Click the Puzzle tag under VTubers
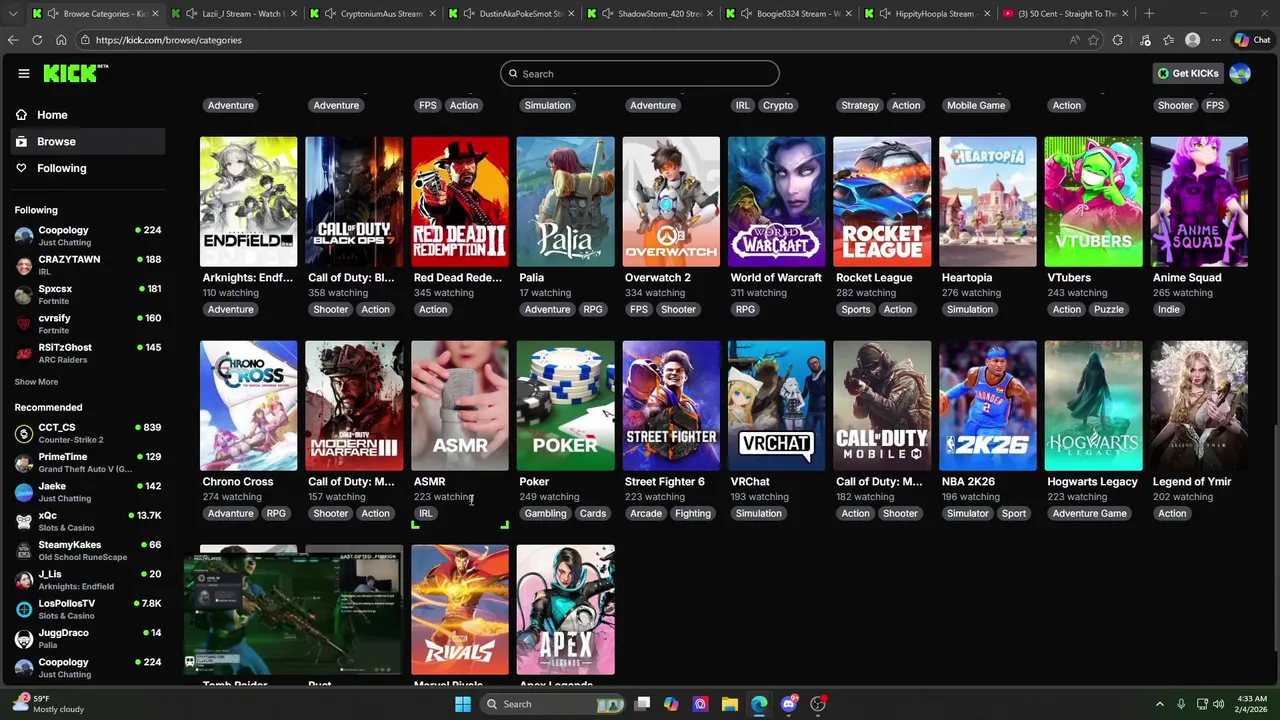This screenshot has height=720, width=1280. pyautogui.click(x=1109, y=309)
